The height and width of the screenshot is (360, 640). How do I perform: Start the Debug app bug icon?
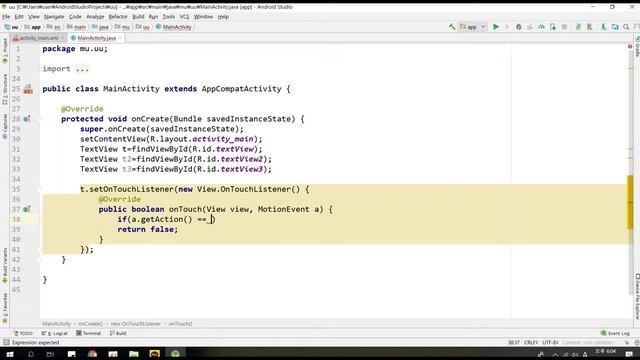click(518, 27)
